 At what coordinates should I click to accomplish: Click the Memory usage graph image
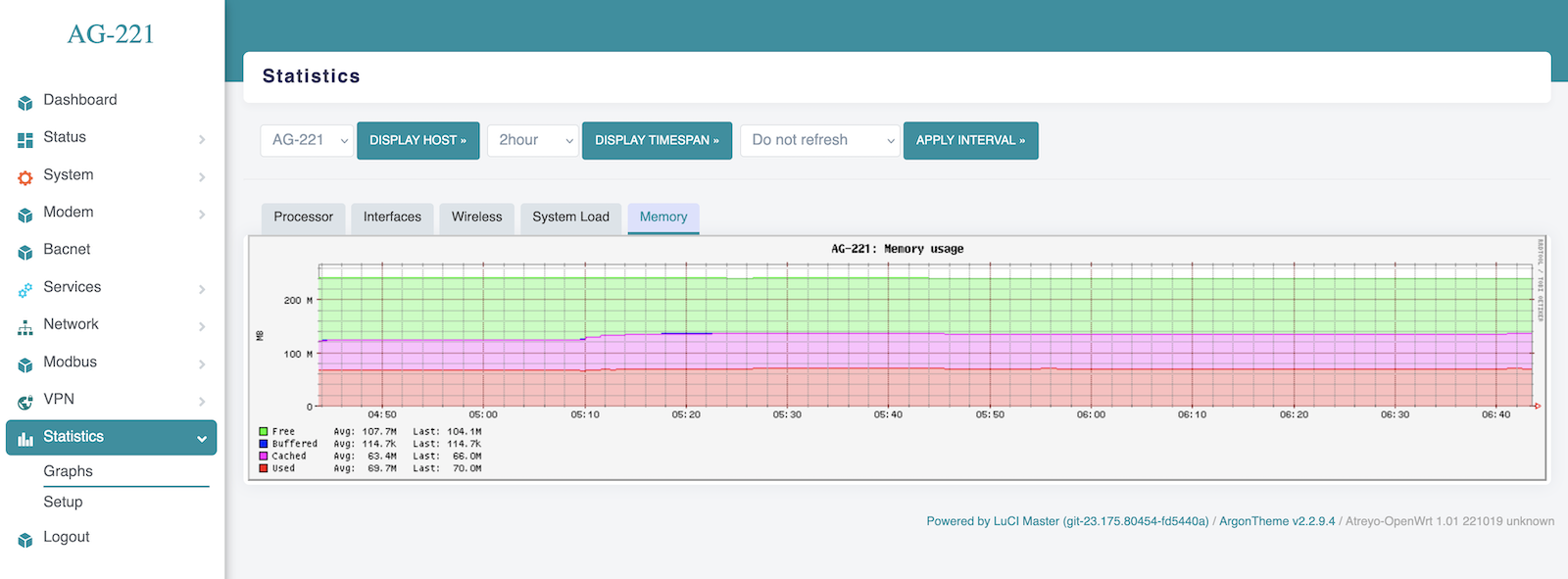(x=896, y=359)
